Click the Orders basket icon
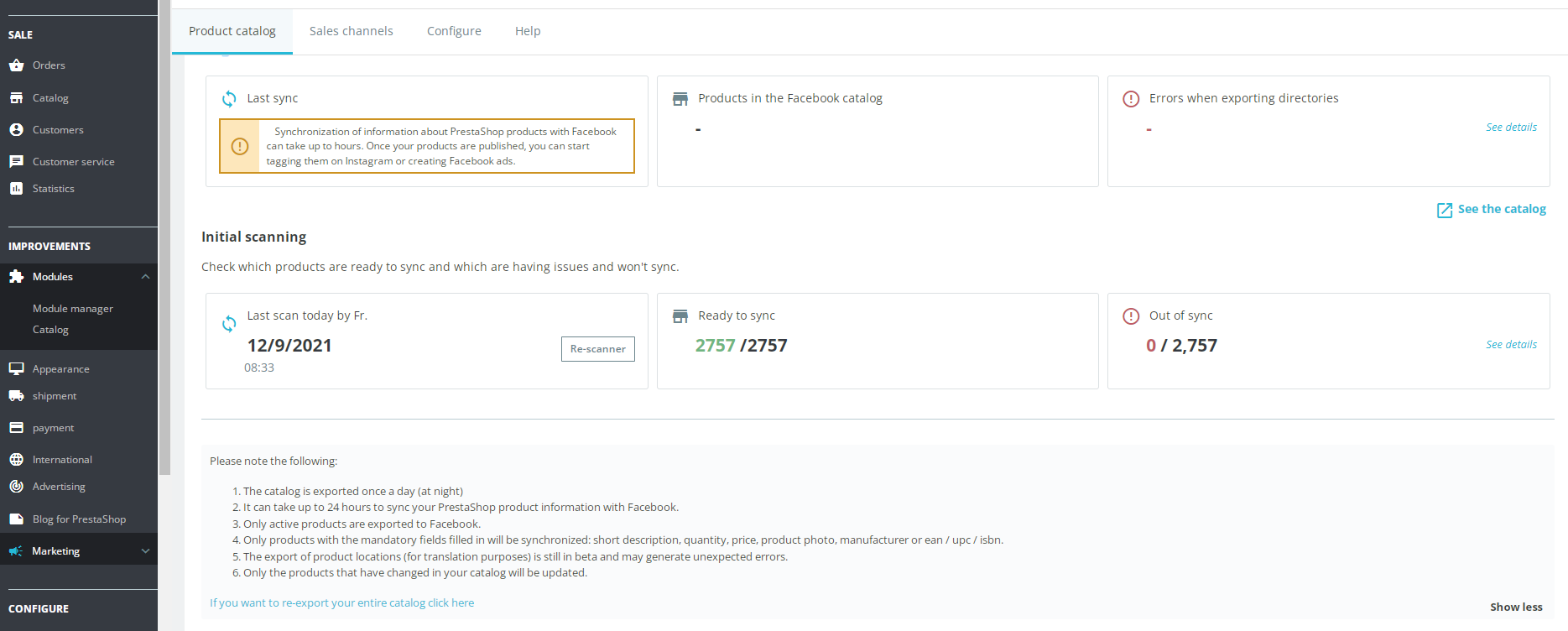The image size is (1568, 631). [x=16, y=65]
